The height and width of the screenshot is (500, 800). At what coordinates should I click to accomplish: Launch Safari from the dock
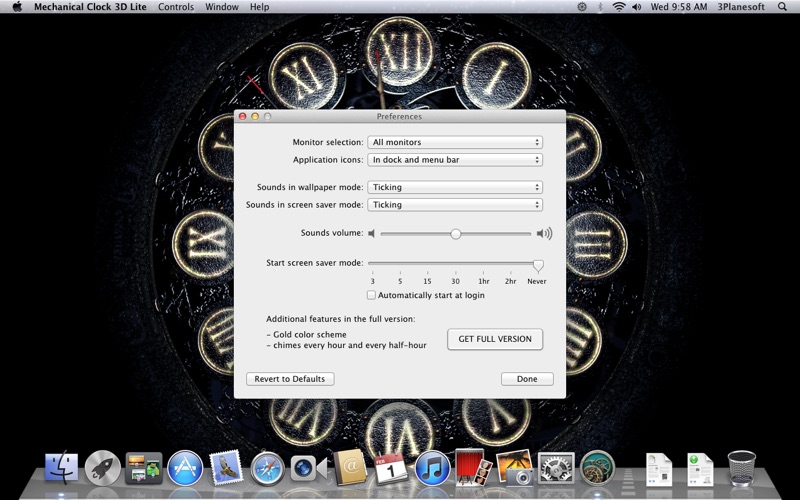point(268,467)
